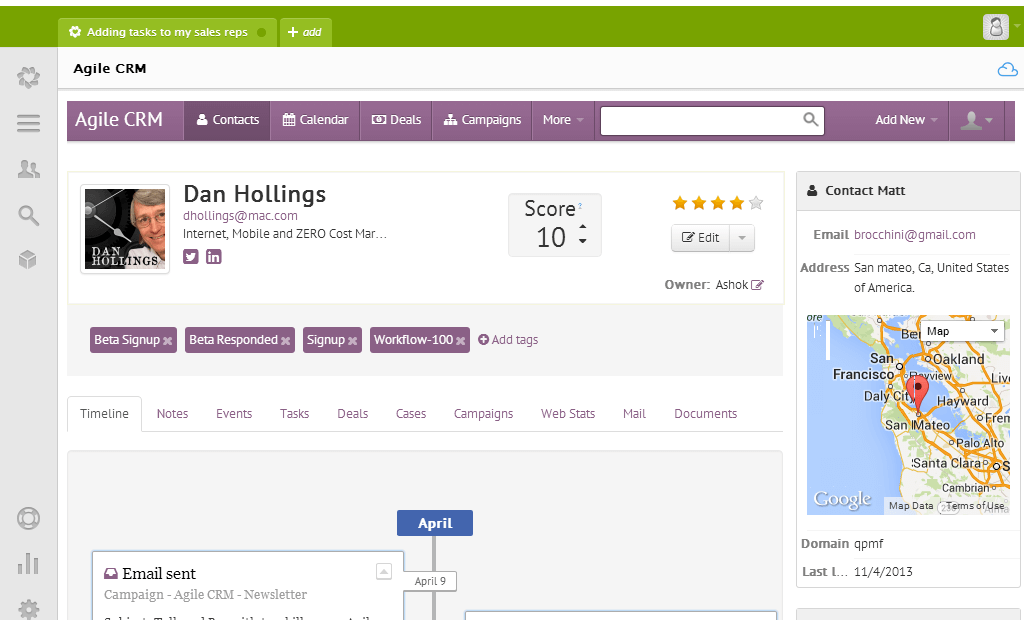Click the Agile CRM brand logo in purple bar
Viewport: 1024px width, 630px height.
pos(119,119)
